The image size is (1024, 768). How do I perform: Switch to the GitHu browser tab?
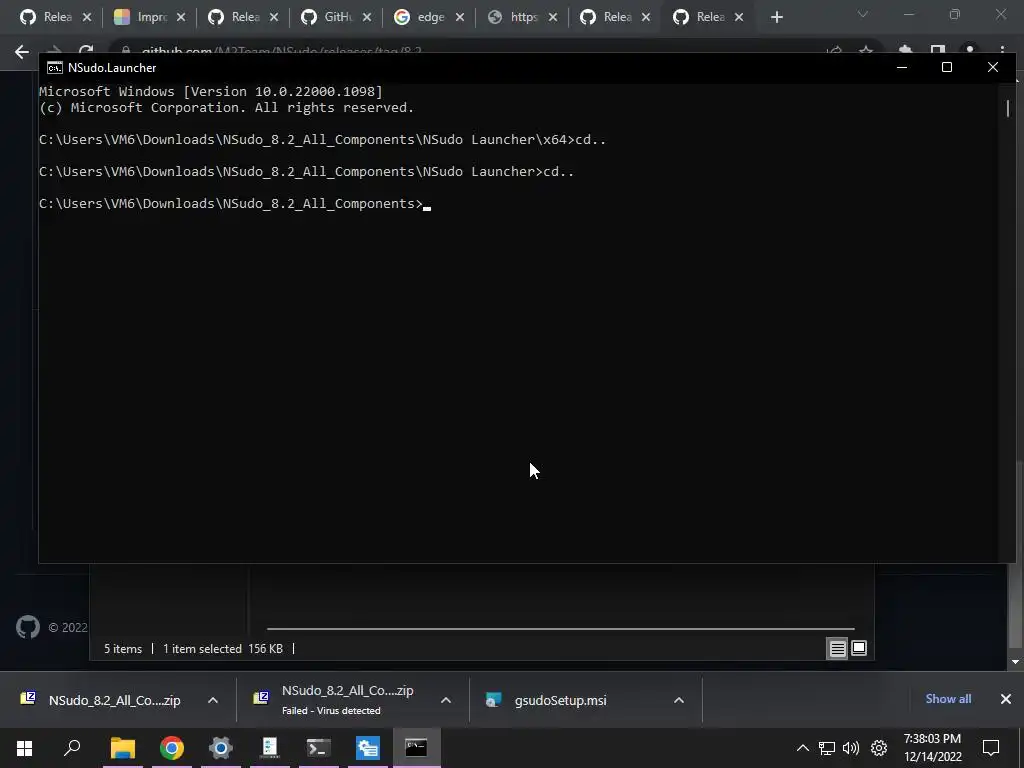coord(336,17)
